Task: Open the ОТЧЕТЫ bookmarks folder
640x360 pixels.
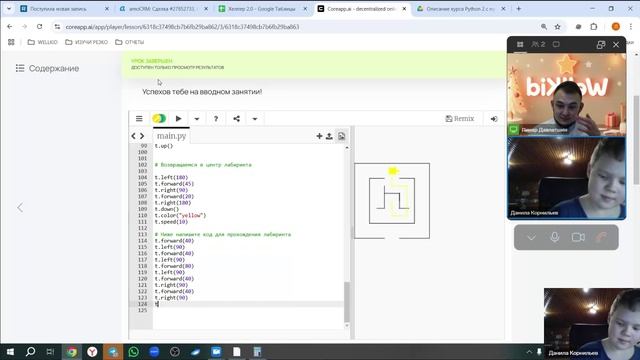Action: tap(130, 42)
